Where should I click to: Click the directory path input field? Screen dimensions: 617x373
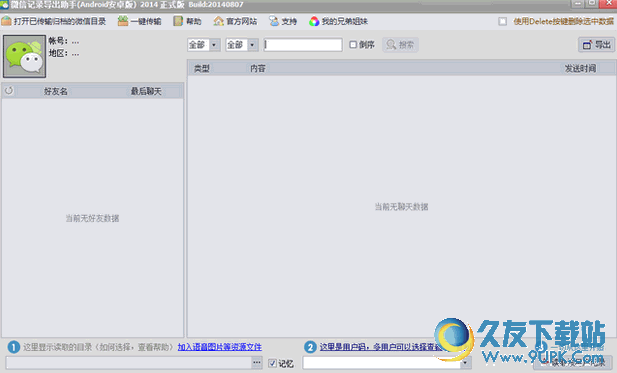(x=129, y=363)
